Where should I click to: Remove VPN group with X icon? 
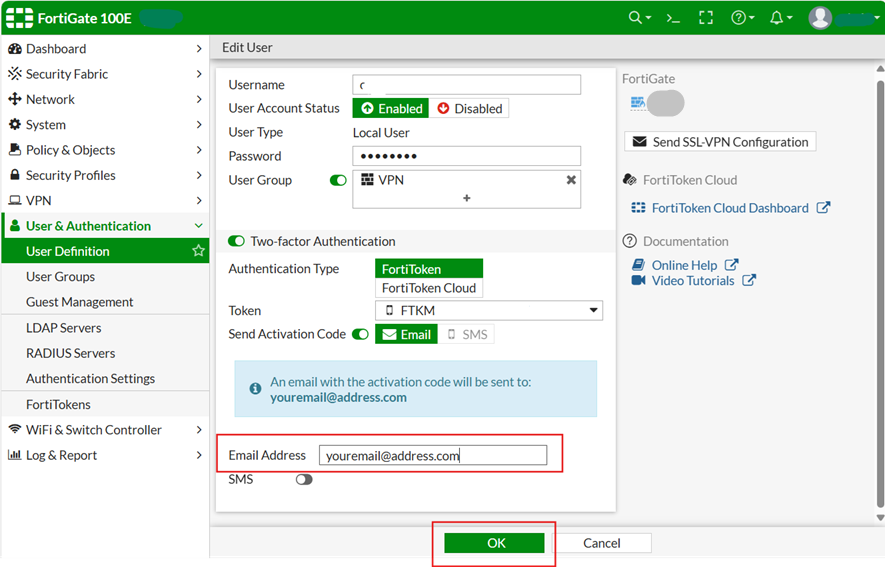pyautogui.click(x=571, y=180)
